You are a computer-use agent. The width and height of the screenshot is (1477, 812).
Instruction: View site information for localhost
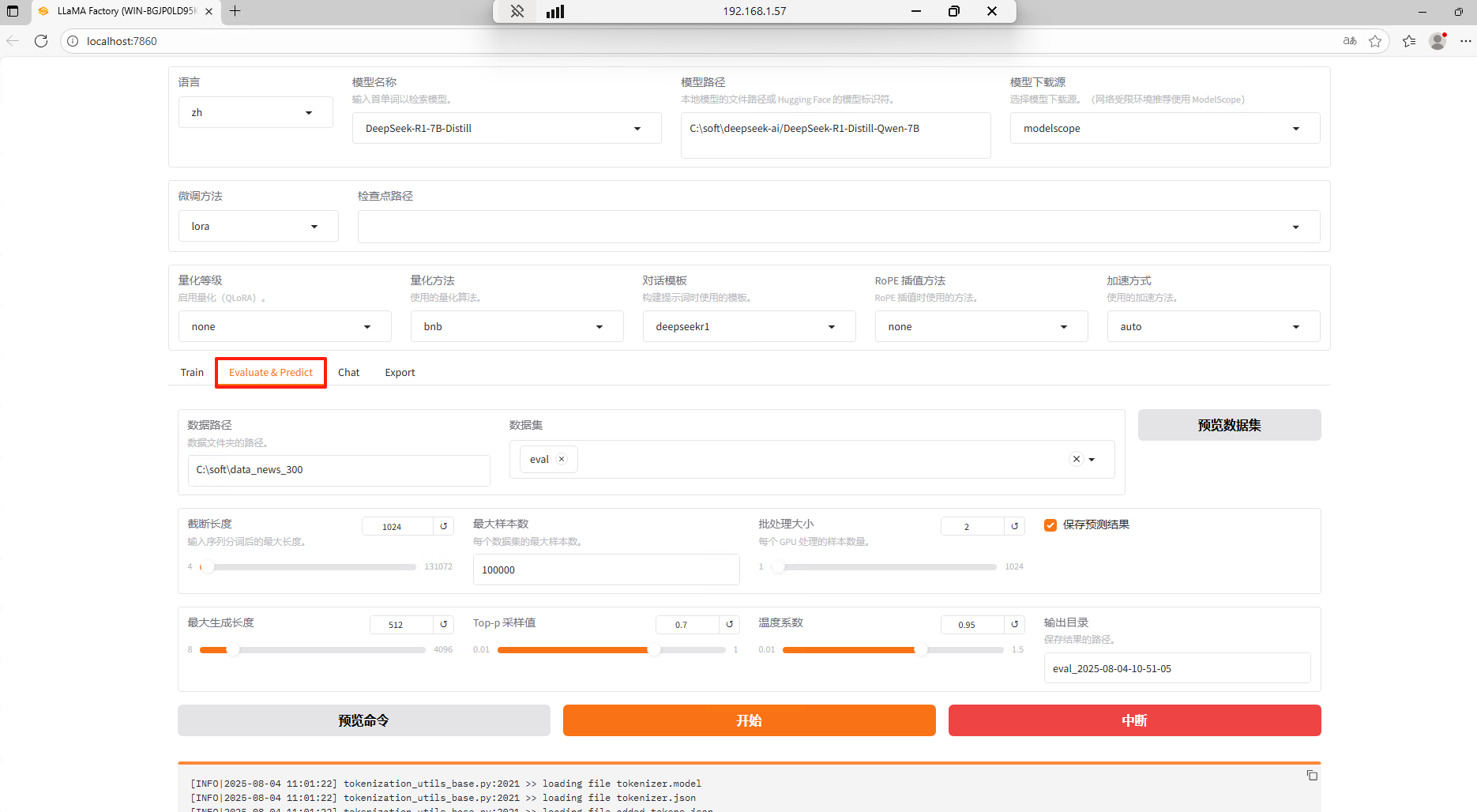(x=73, y=41)
